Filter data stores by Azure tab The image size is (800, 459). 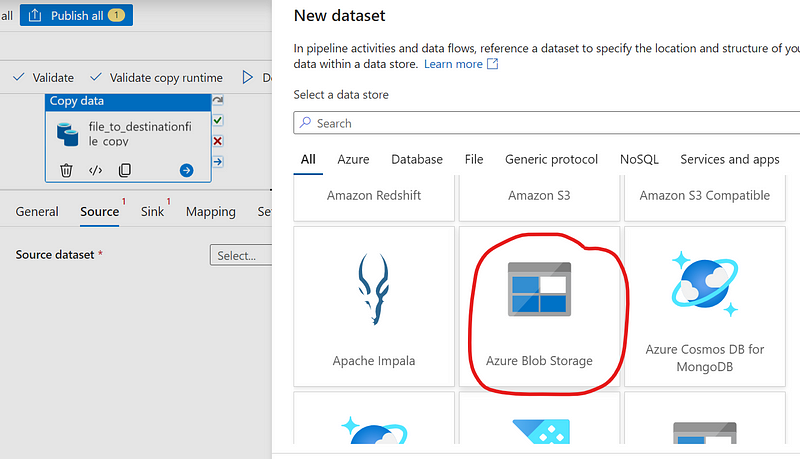coord(353,160)
